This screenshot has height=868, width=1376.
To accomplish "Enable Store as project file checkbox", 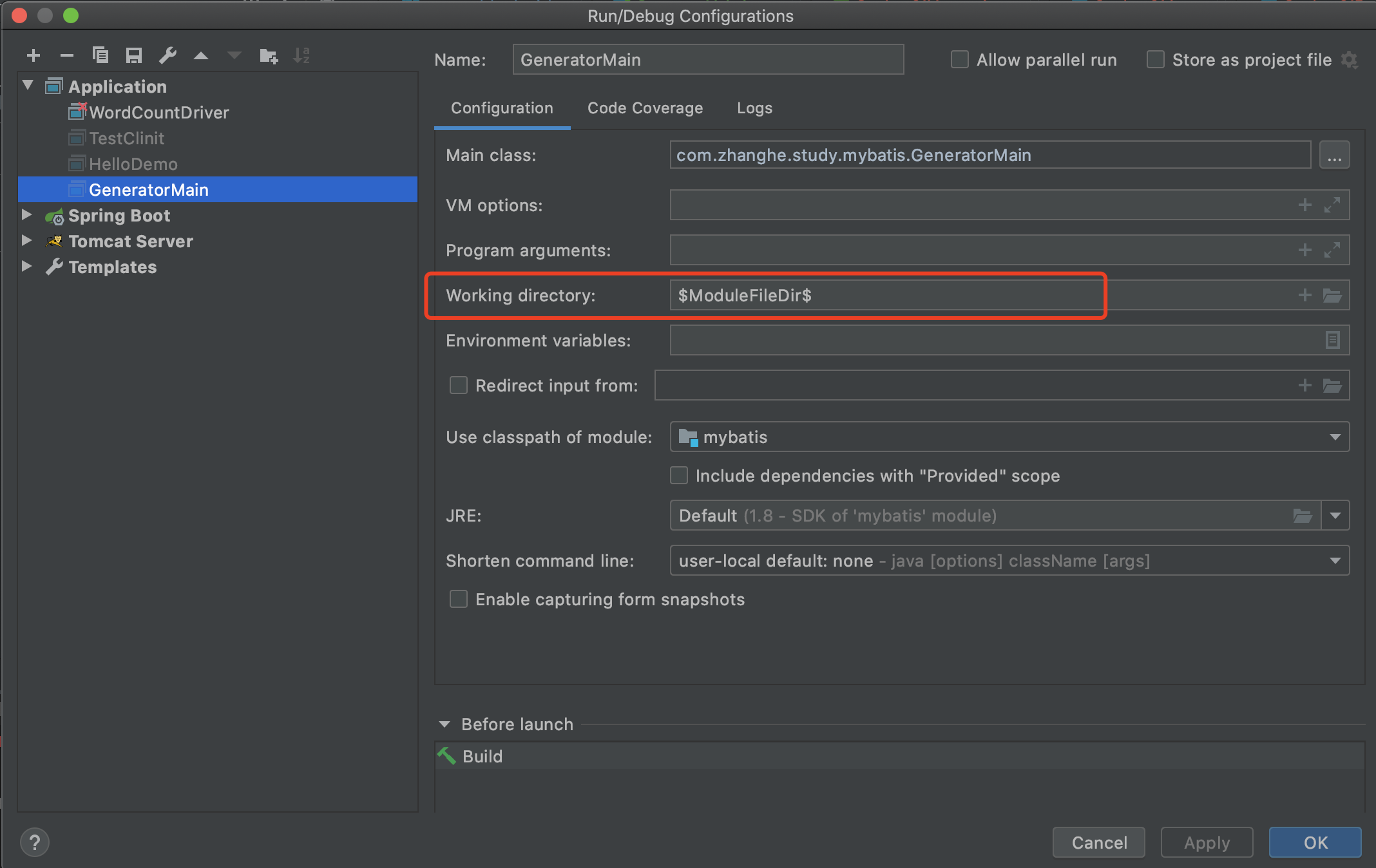I will click(1156, 59).
